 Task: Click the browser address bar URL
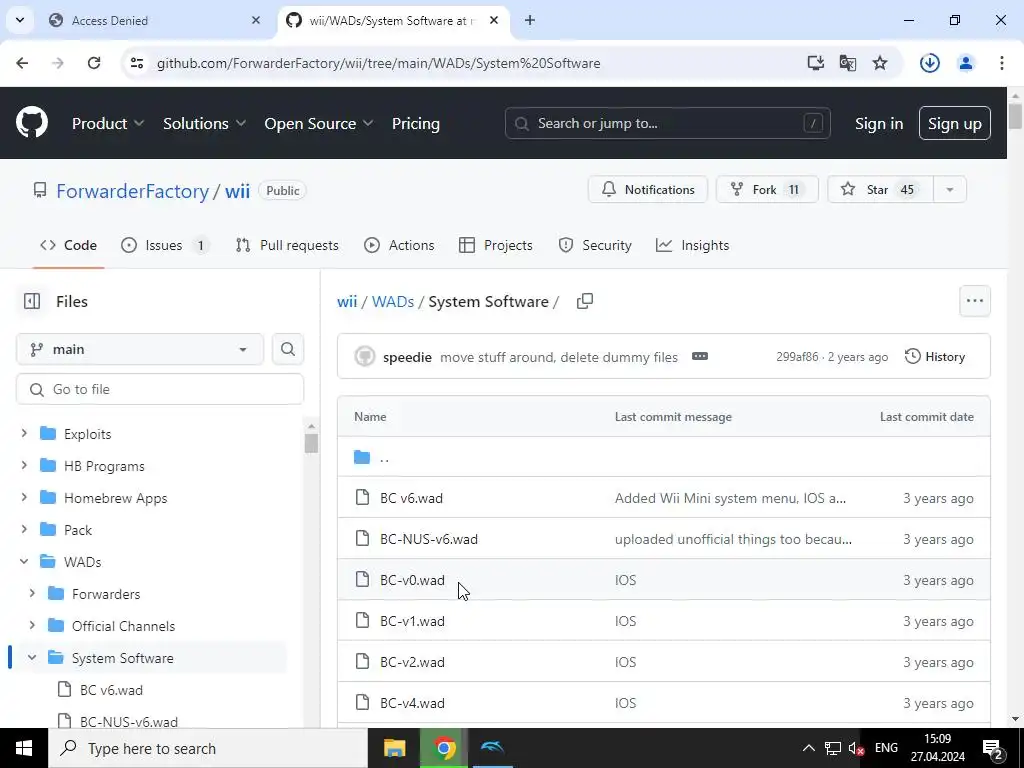378,63
